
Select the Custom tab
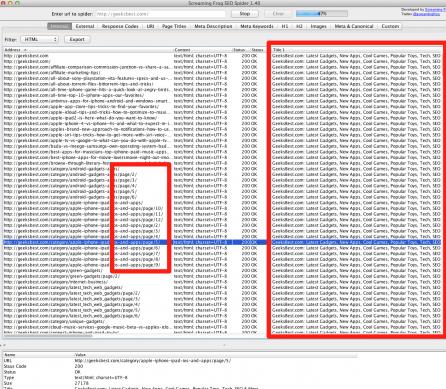[x=390, y=26]
